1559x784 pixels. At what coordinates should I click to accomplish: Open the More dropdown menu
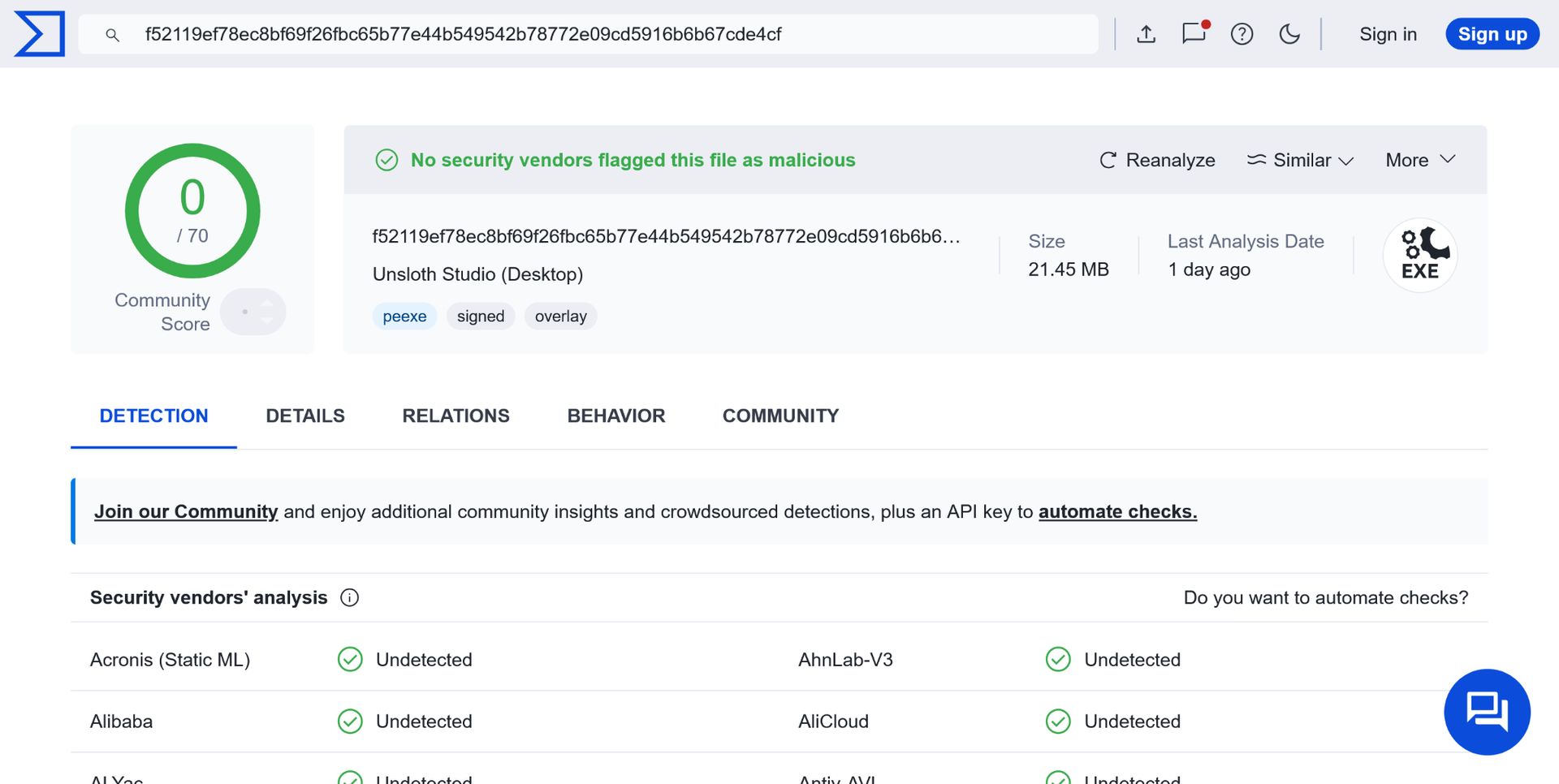[x=1420, y=160]
